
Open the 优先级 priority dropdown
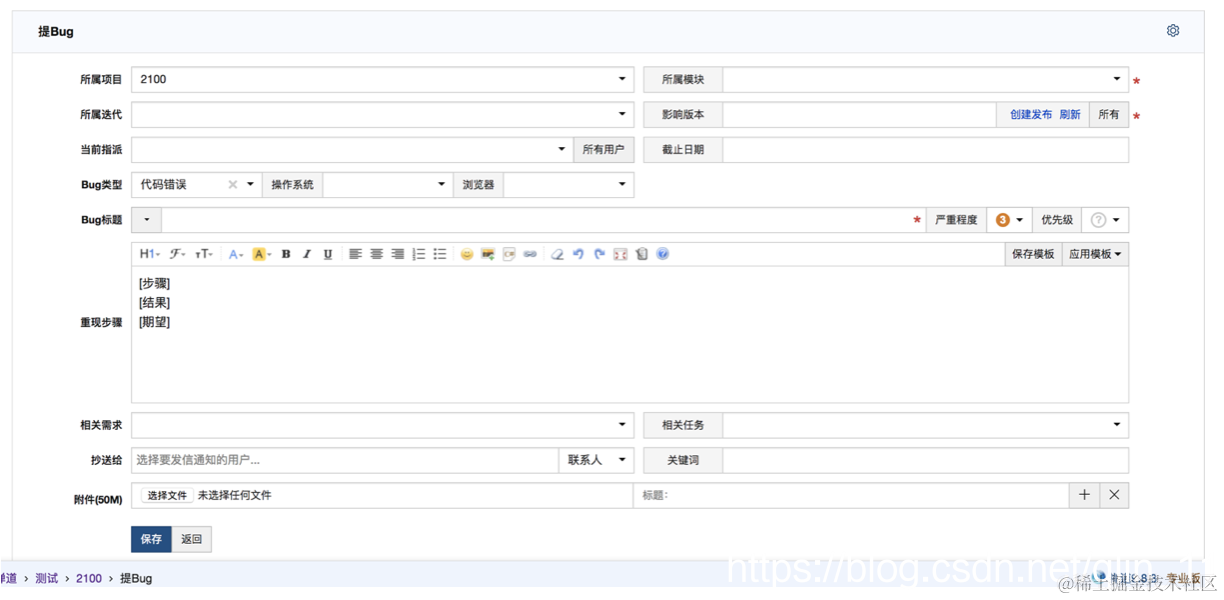1105,220
